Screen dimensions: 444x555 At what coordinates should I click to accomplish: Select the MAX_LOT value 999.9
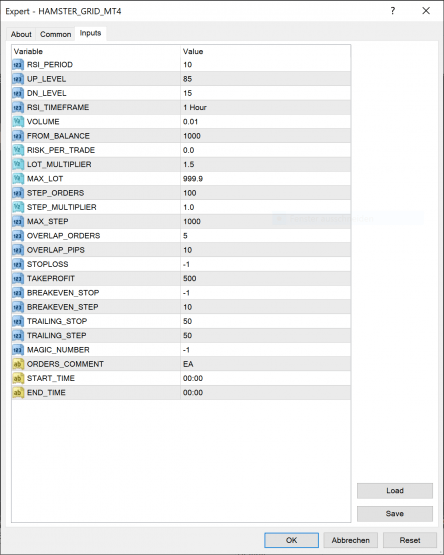coord(193,179)
